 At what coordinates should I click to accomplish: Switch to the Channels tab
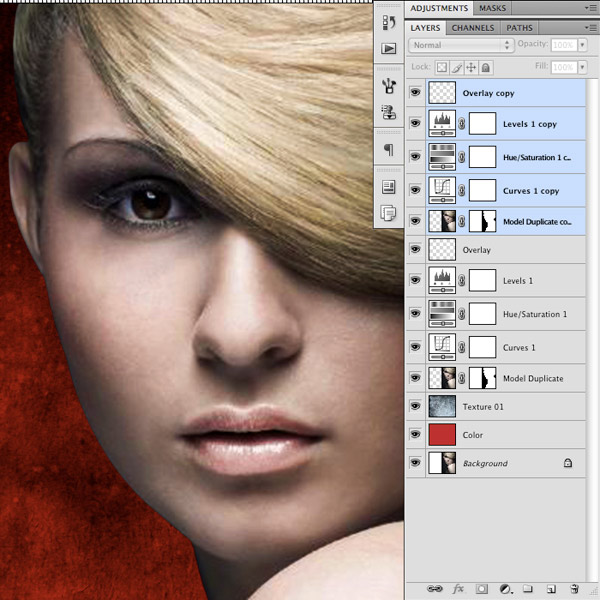coord(473,28)
